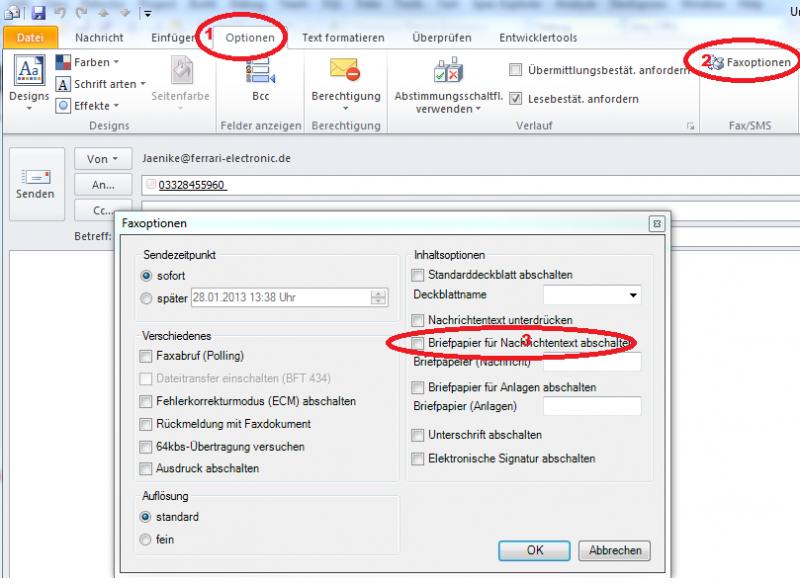Viewport: 800px width, 584px height.
Task: Check Standarddeckblatt abschalten option
Action: coord(419,274)
